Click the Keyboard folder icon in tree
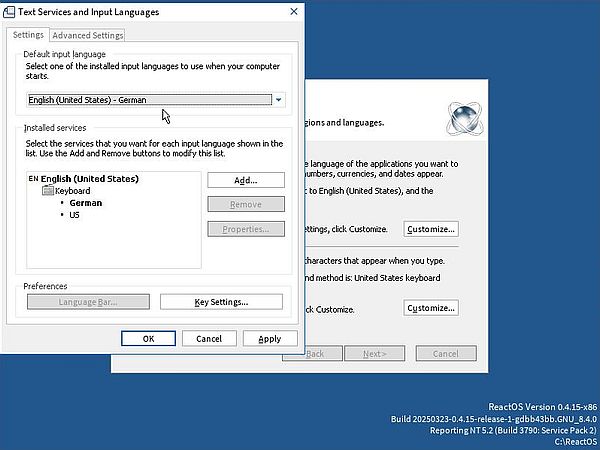The image size is (600, 450). click(x=48, y=190)
